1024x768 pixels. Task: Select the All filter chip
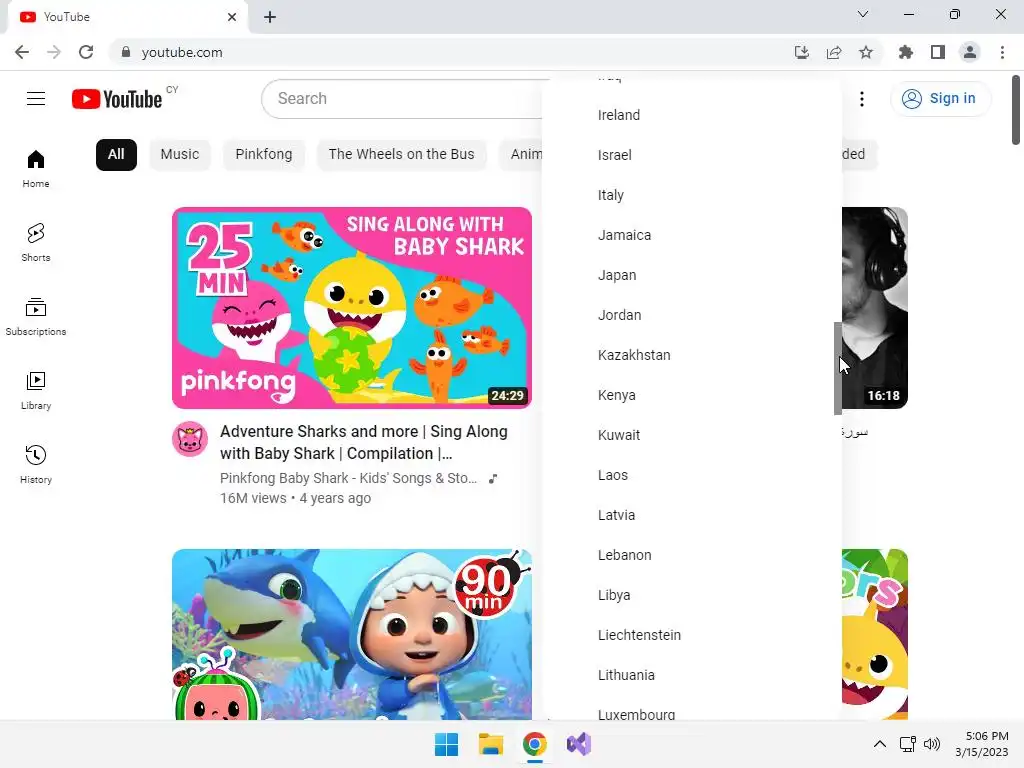tap(116, 155)
